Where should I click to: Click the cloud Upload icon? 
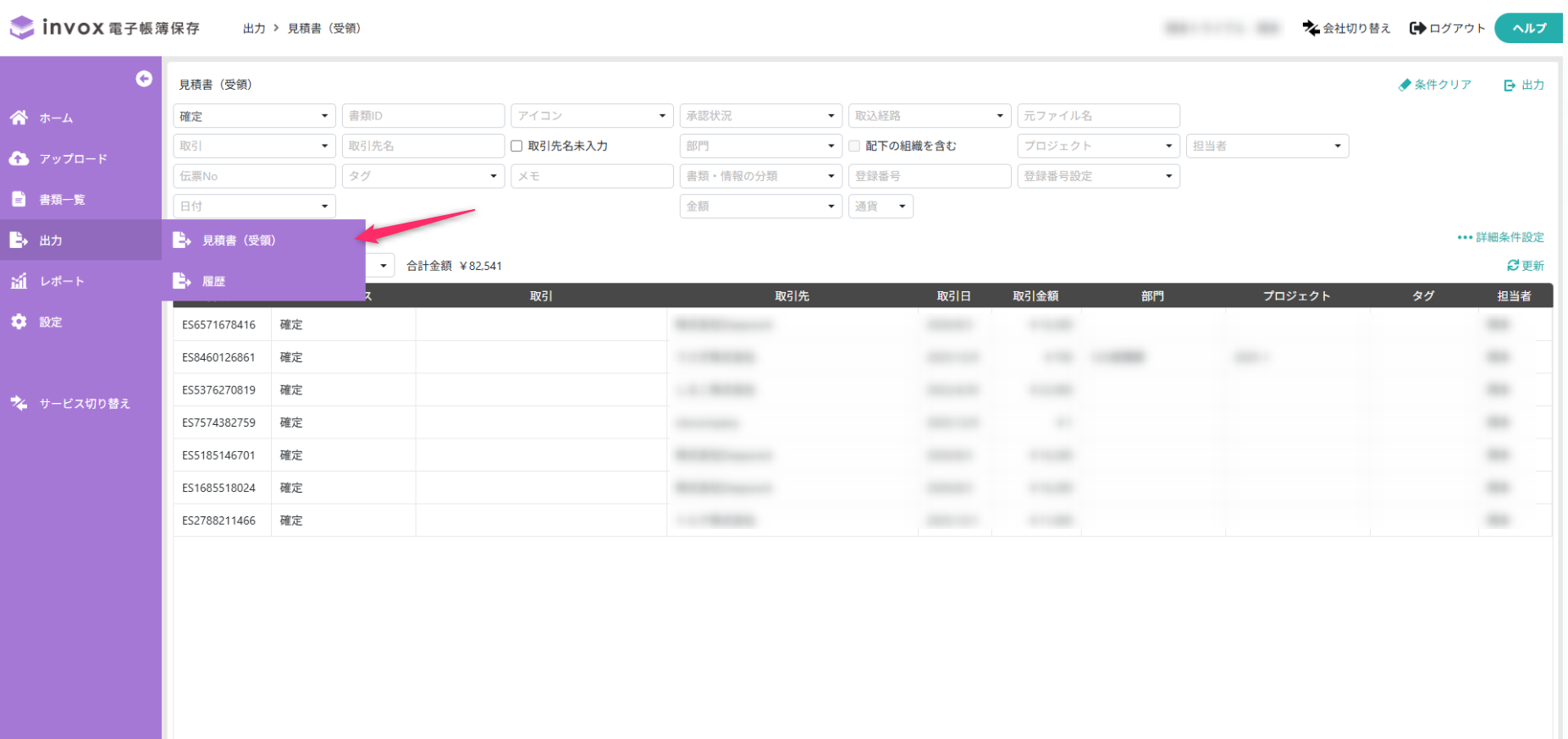pos(19,158)
